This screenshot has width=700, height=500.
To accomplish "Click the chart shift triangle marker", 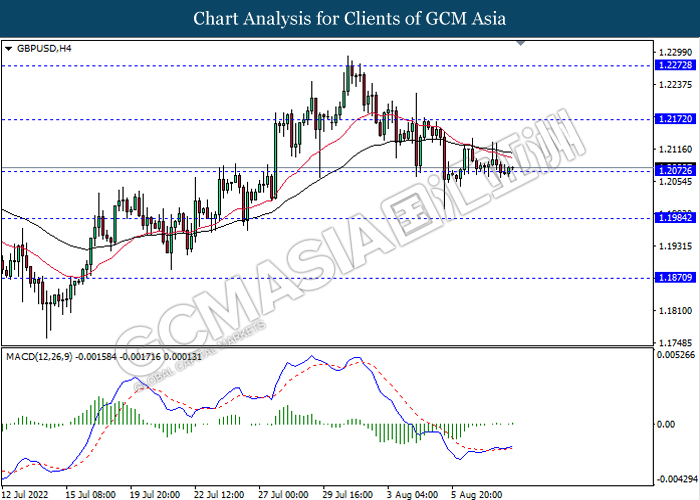I will point(521,43).
